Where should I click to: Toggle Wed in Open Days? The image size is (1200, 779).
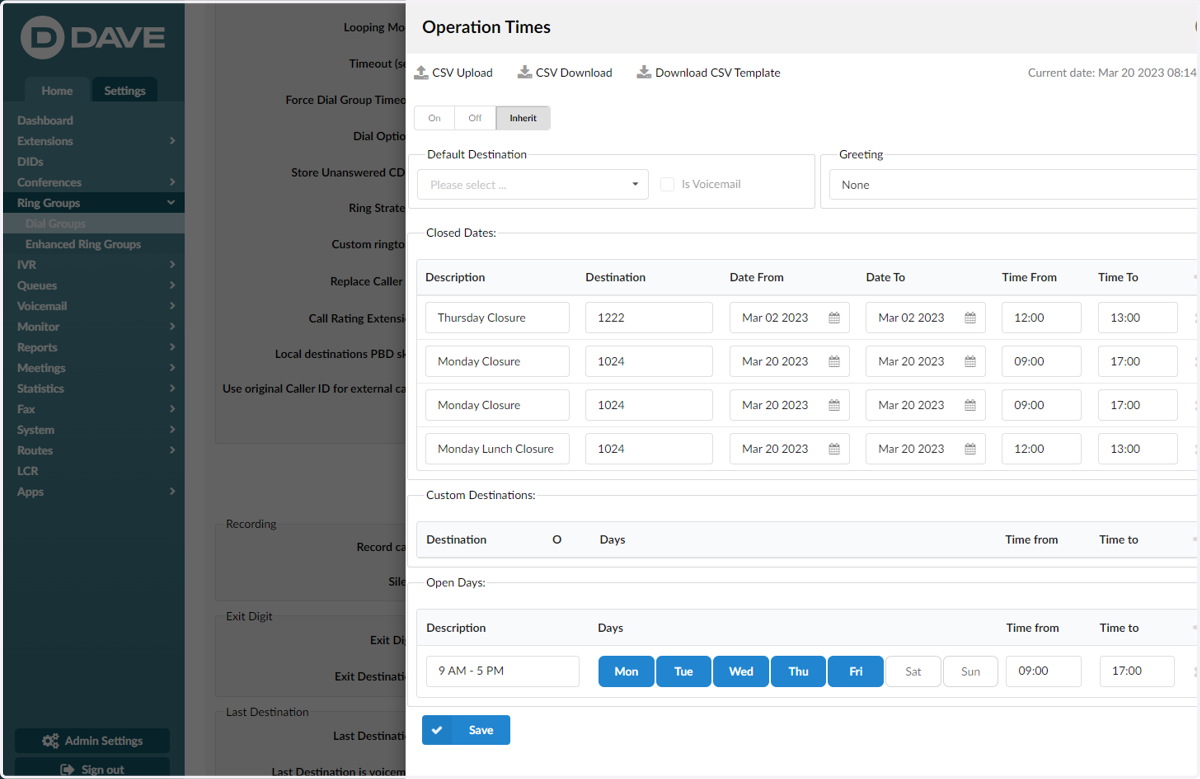[x=741, y=671]
